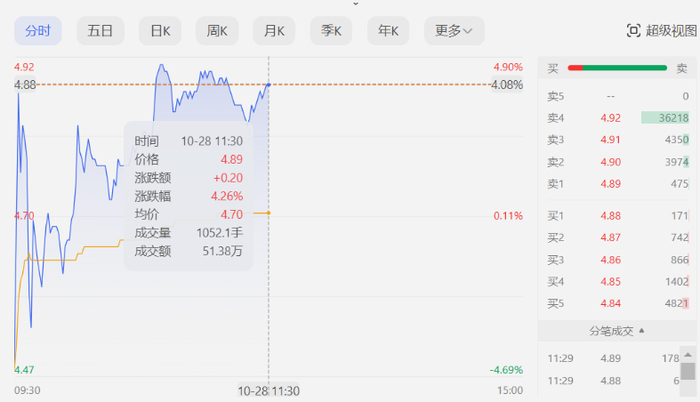Click the 卖1 ask price 4.89
This screenshot has width=700, height=402.
610,184
